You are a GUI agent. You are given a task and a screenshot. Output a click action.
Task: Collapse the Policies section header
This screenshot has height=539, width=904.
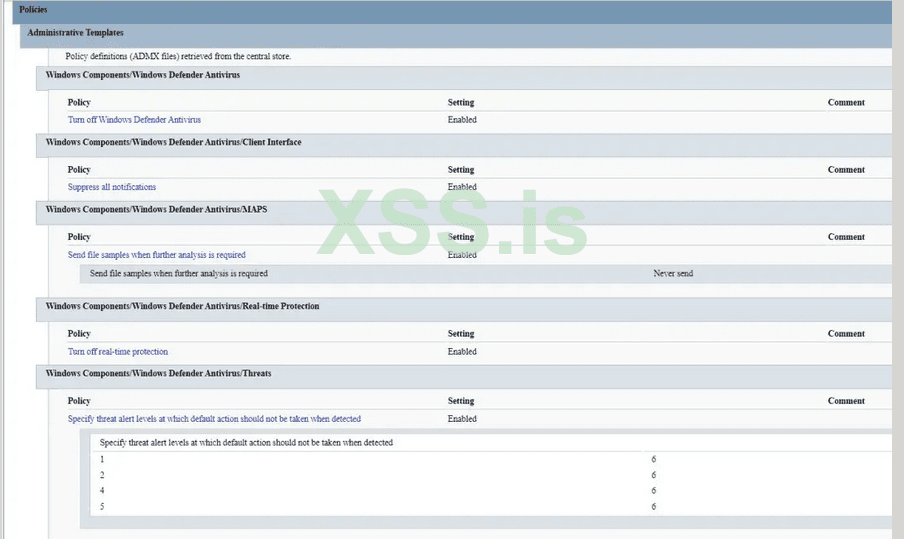tap(452, 12)
